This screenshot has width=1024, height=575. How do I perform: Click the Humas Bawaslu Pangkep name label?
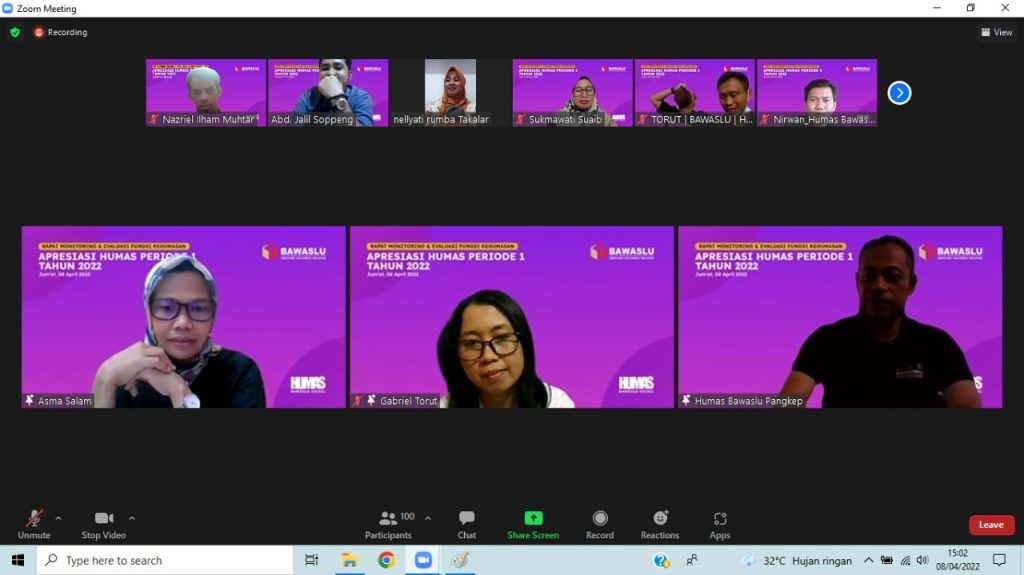[748, 401]
